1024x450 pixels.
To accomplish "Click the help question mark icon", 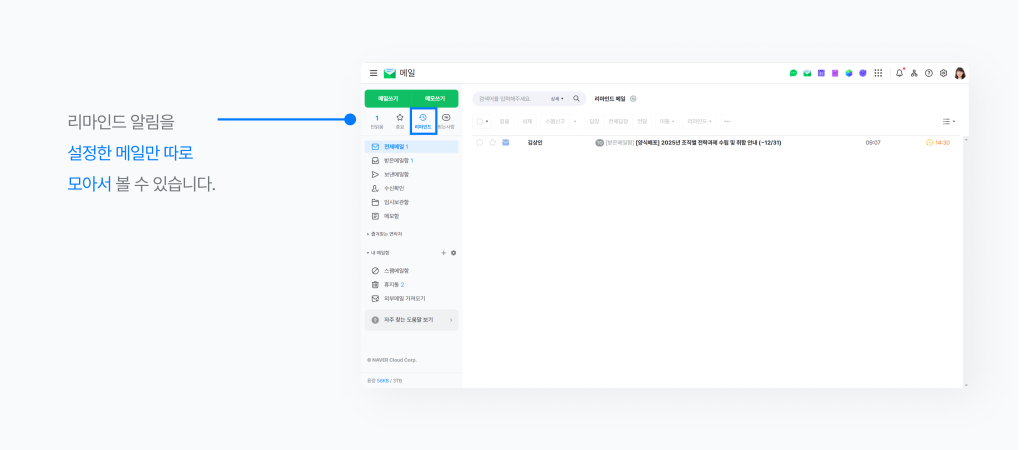I will coord(928,73).
